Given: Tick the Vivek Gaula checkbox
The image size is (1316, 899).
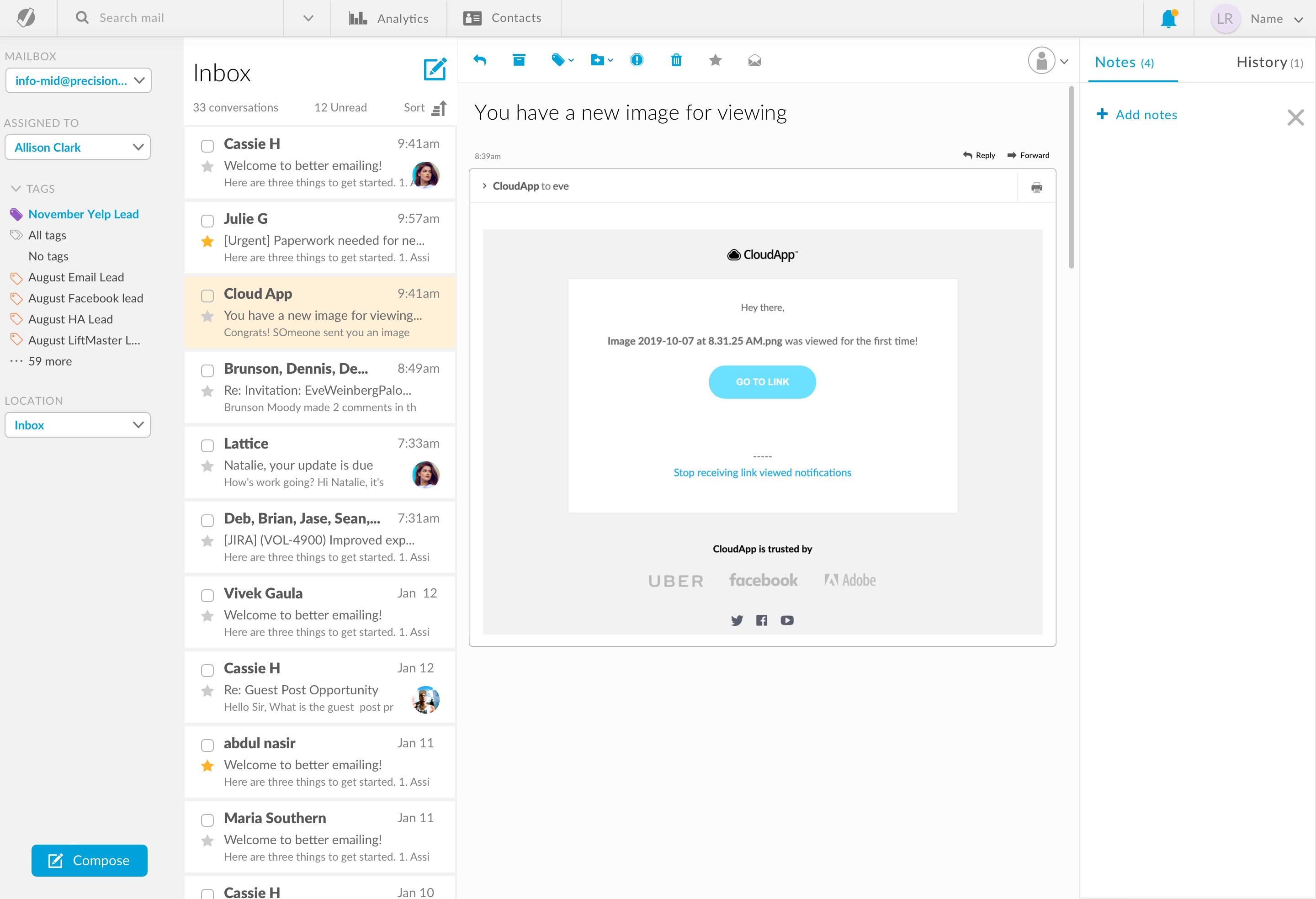Looking at the screenshot, I should click(207, 596).
